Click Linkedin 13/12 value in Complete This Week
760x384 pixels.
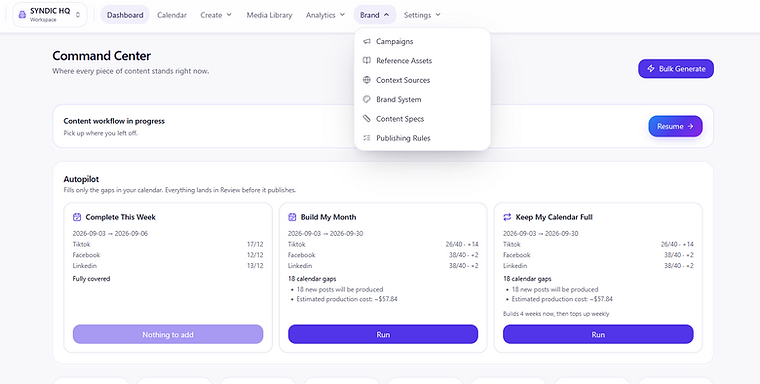pyautogui.click(x=255, y=266)
